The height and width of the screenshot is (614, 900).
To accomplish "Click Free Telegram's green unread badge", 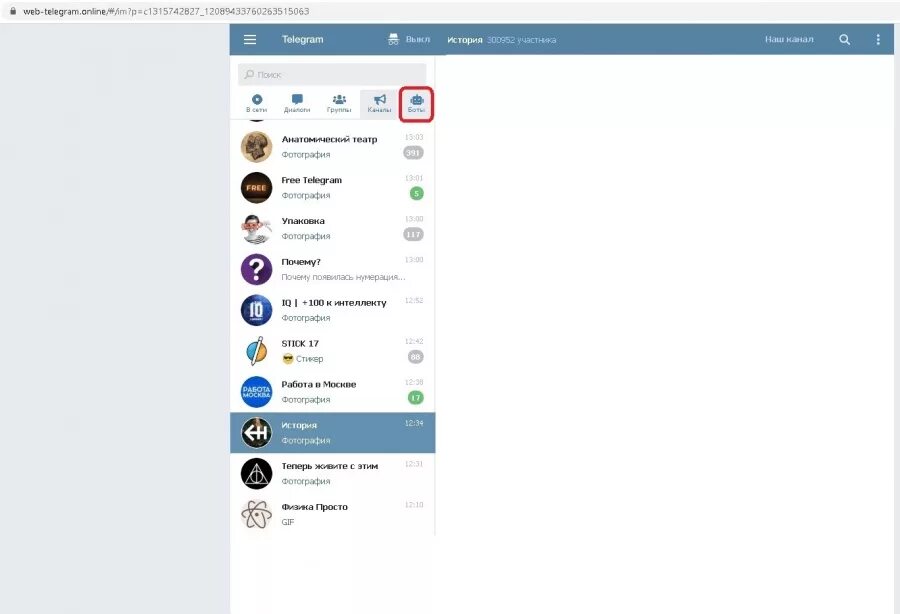I will pyautogui.click(x=417, y=193).
